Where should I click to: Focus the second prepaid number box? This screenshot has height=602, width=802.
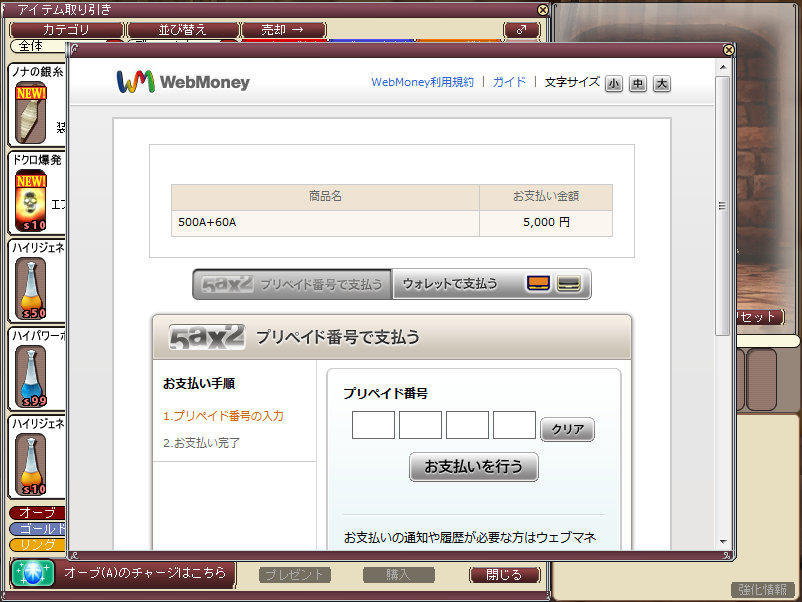420,425
